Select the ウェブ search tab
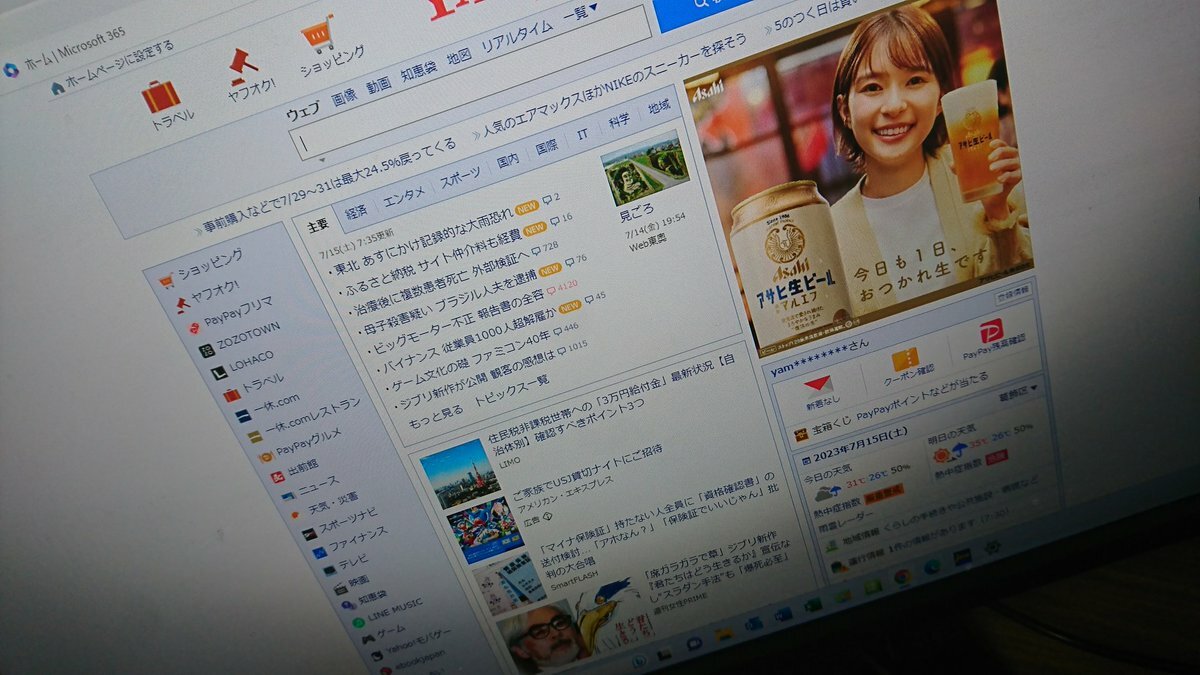 coord(303,112)
